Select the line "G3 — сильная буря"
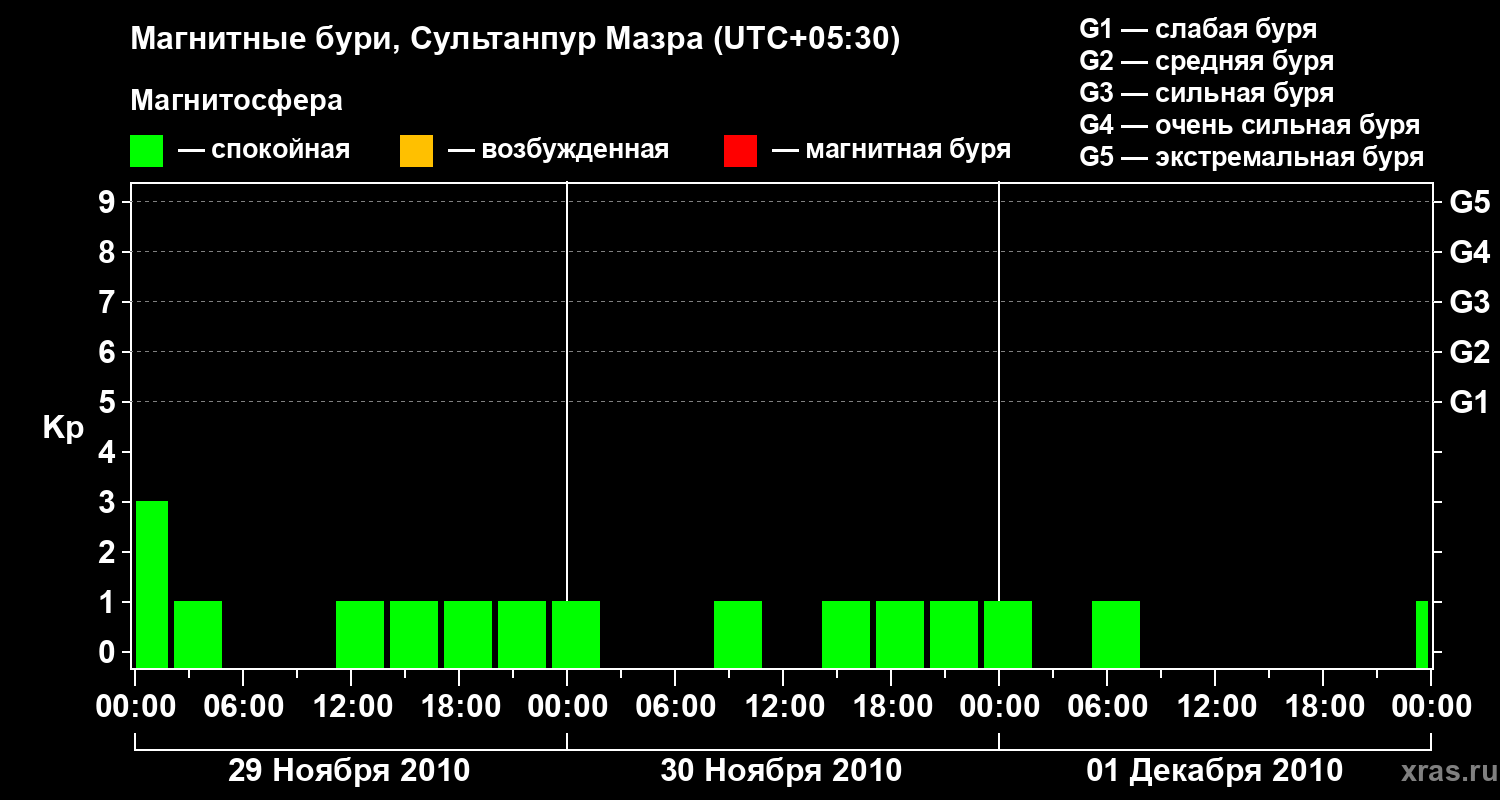The image size is (1500, 800). pyautogui.click(x=1206, y=93)
